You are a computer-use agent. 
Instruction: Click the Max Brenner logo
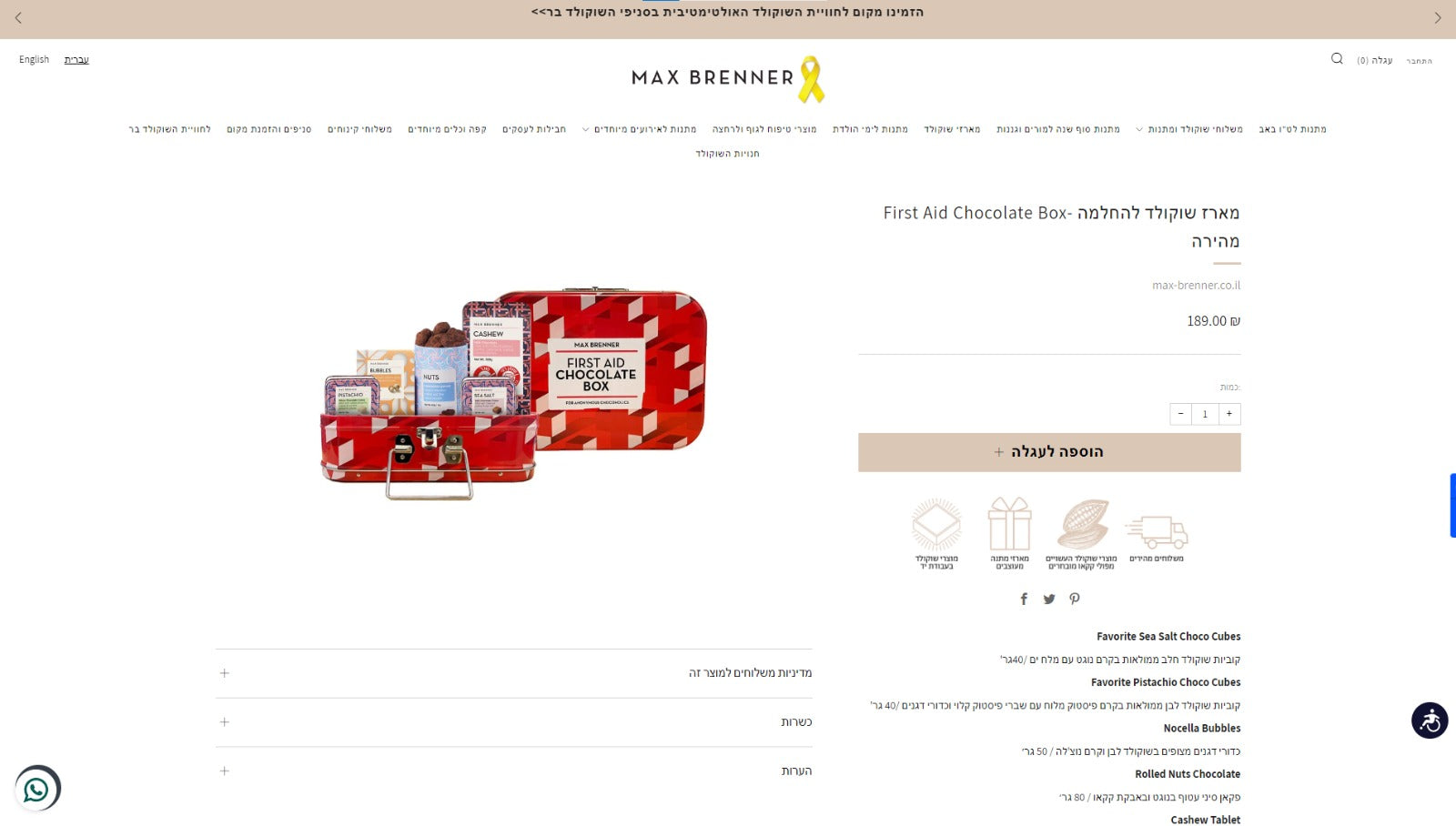(728, 79)
